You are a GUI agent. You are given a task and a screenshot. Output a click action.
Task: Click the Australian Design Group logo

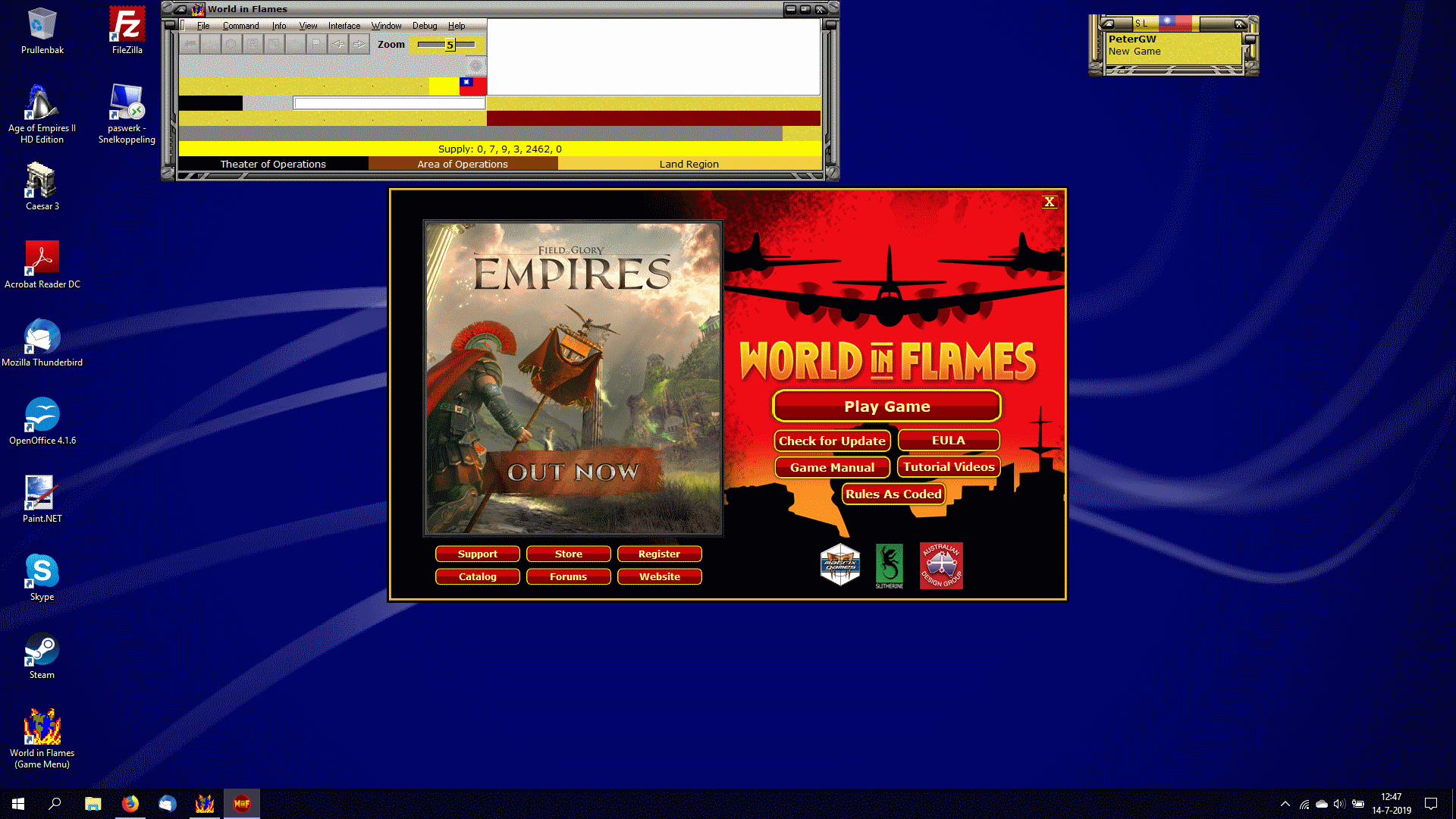[x=941, y=565]
